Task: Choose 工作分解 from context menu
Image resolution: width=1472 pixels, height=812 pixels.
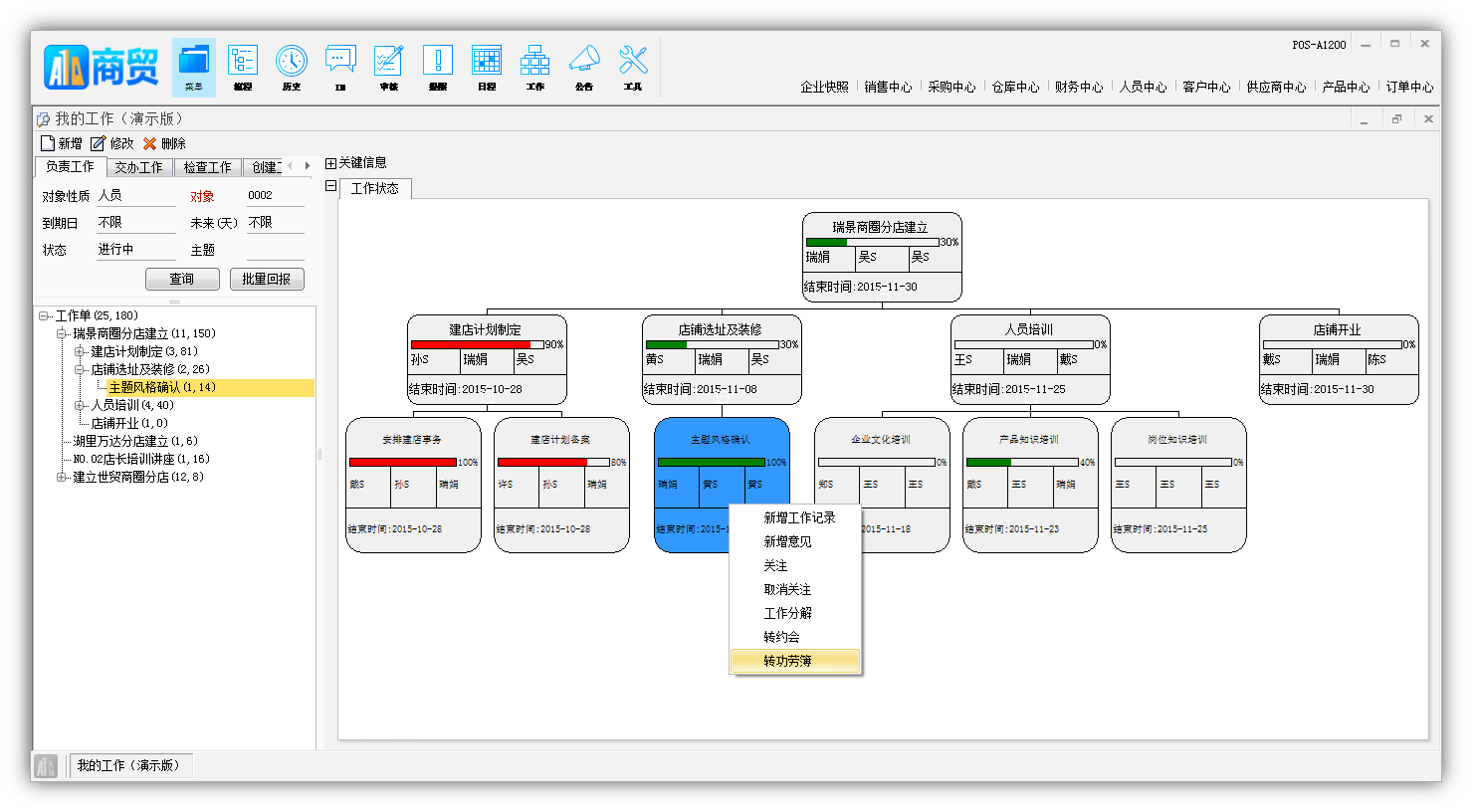Action: click(787, 613)
